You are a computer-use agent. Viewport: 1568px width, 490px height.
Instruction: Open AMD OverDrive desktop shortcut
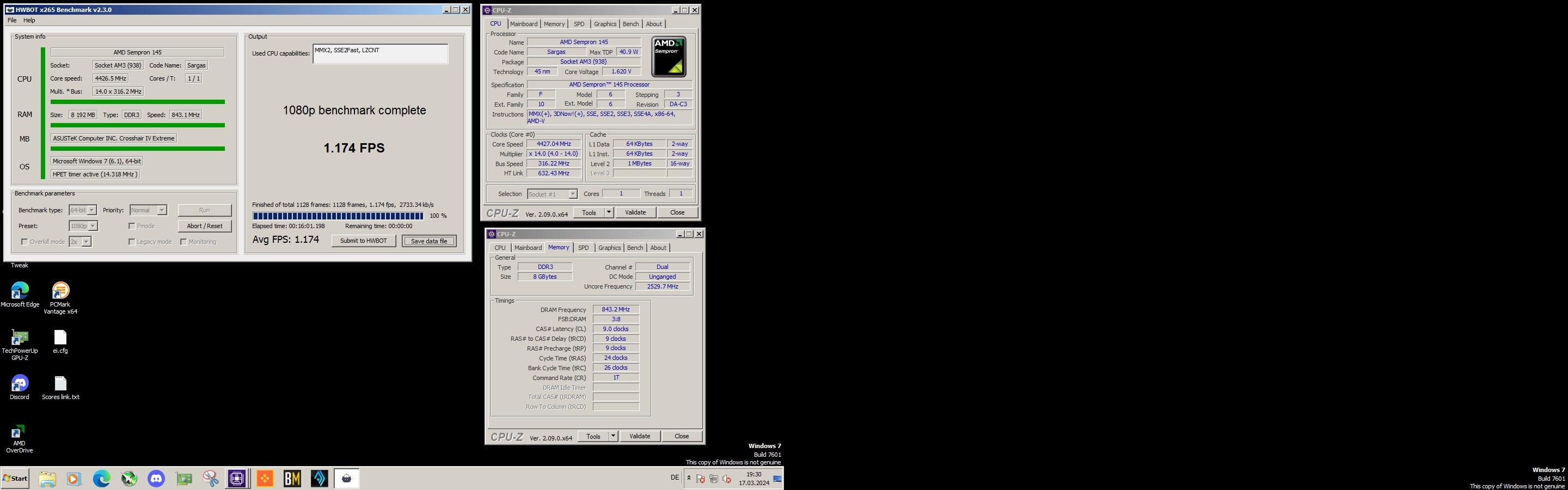click(x=19, y=438)
